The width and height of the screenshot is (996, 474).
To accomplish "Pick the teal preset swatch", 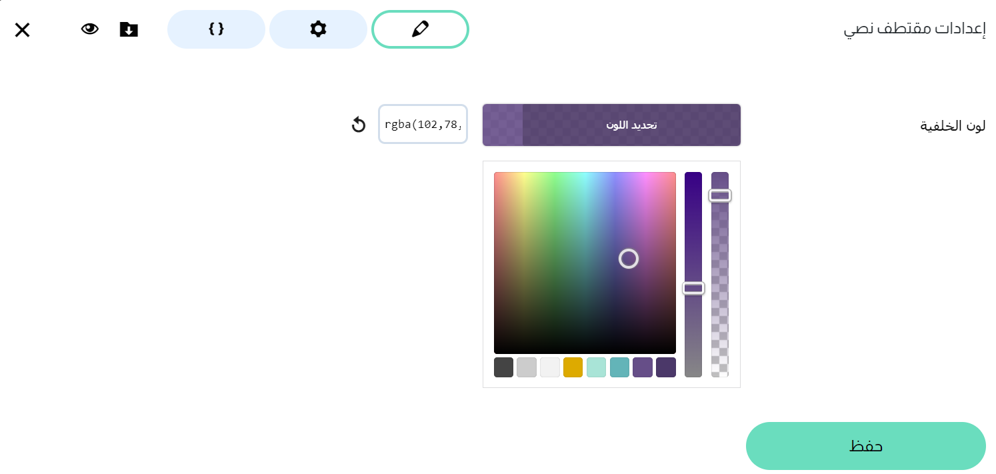I will (620, 367).
